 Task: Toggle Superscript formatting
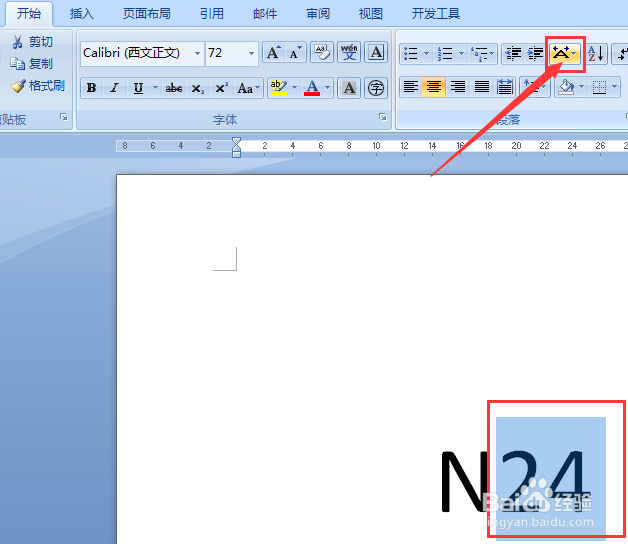(x=221, y=88)
